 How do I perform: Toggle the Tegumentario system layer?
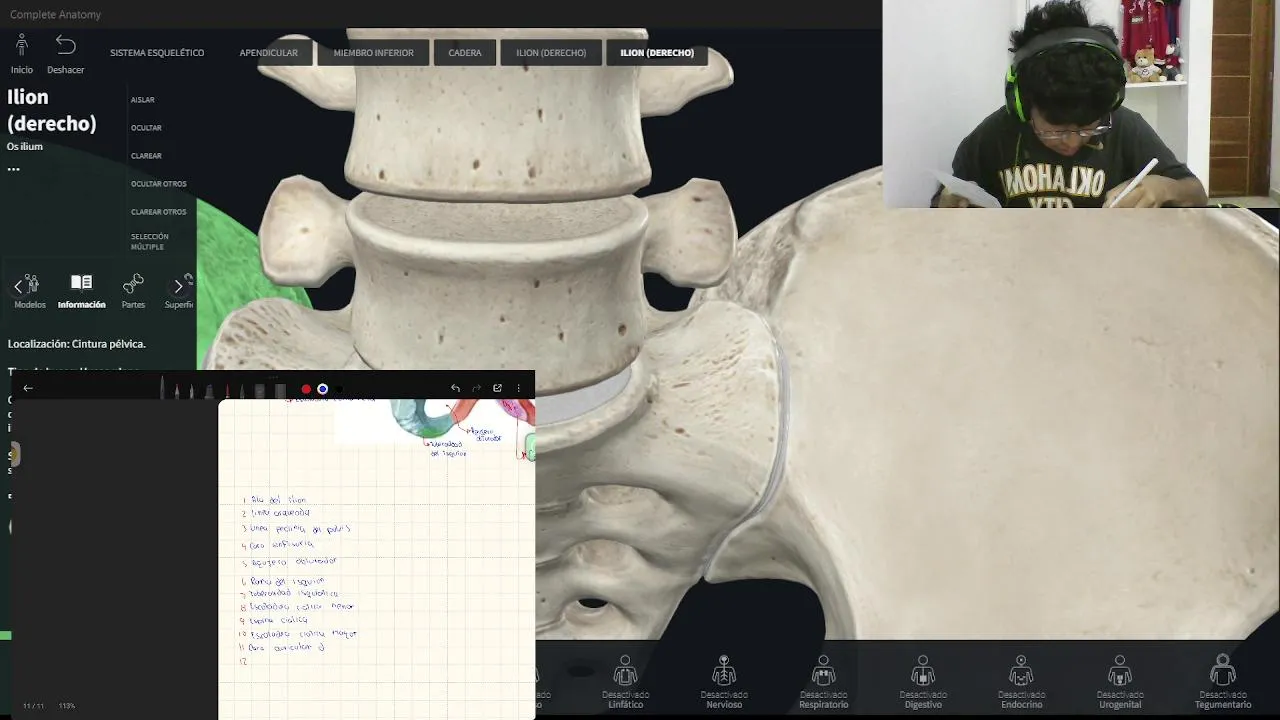pyautogui.click(x=1222, y=682)
